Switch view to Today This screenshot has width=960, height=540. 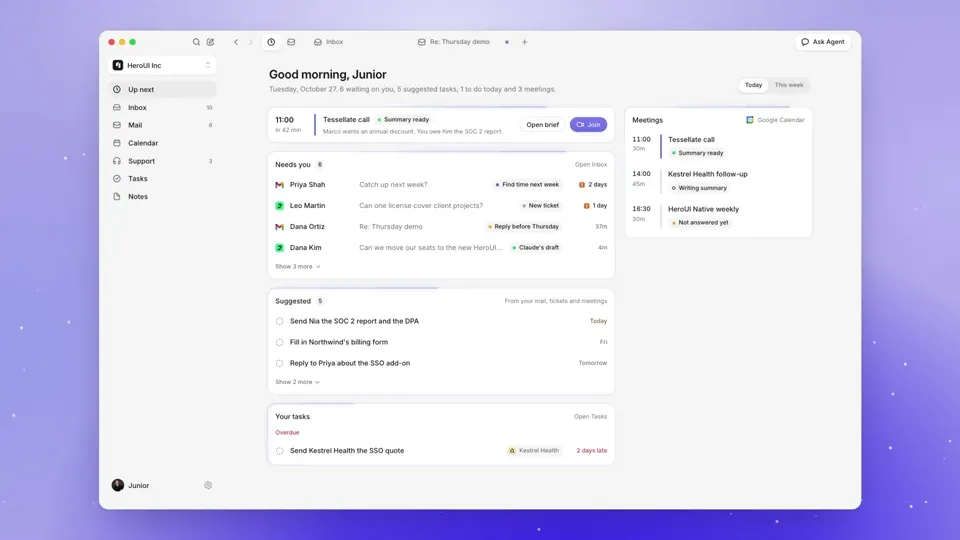754,85
